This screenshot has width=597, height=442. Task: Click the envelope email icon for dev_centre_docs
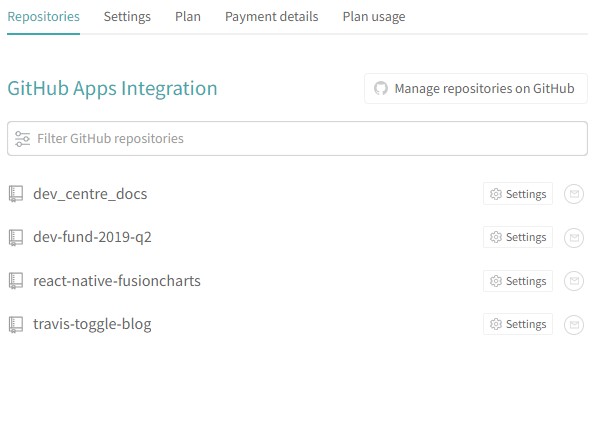click(x=574, y=194)
